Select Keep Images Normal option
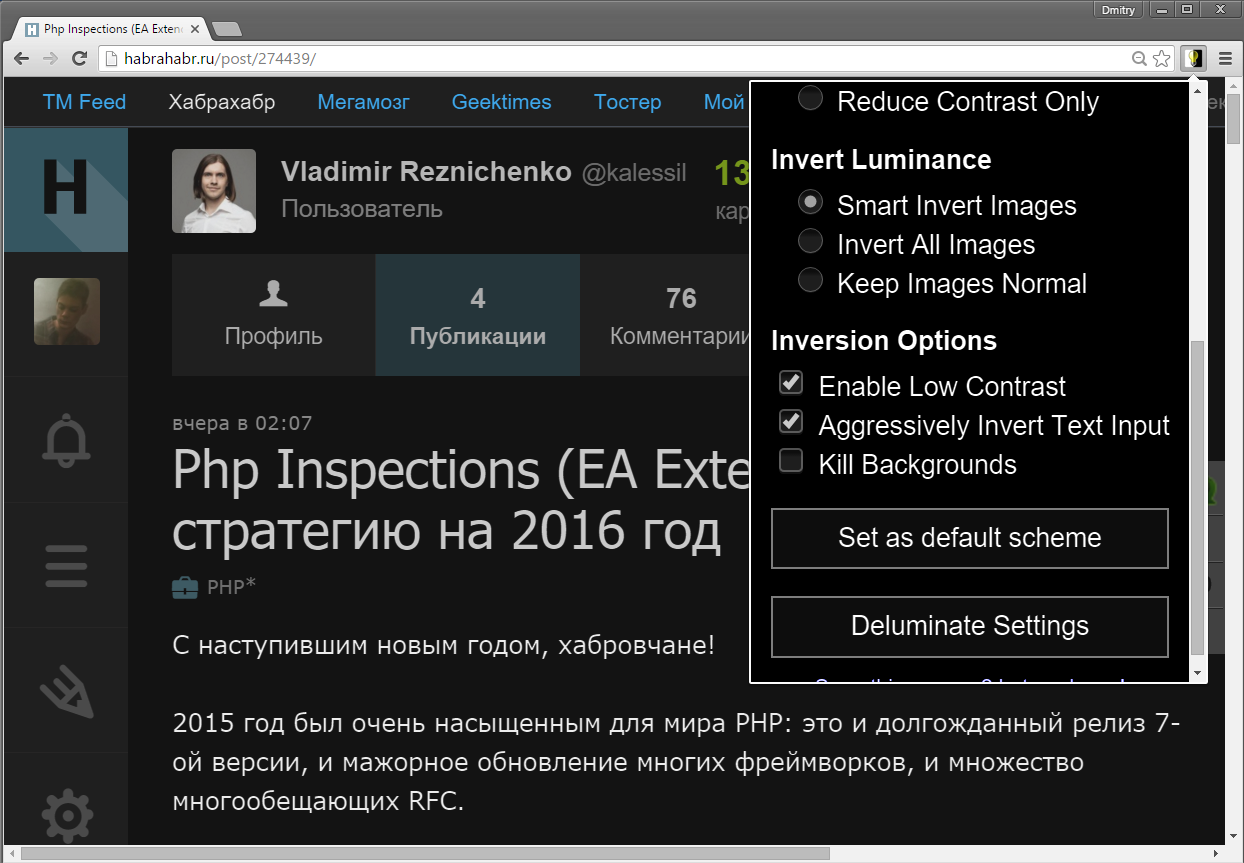Viewport: 1244px width, 863px height. click(810, 281)
